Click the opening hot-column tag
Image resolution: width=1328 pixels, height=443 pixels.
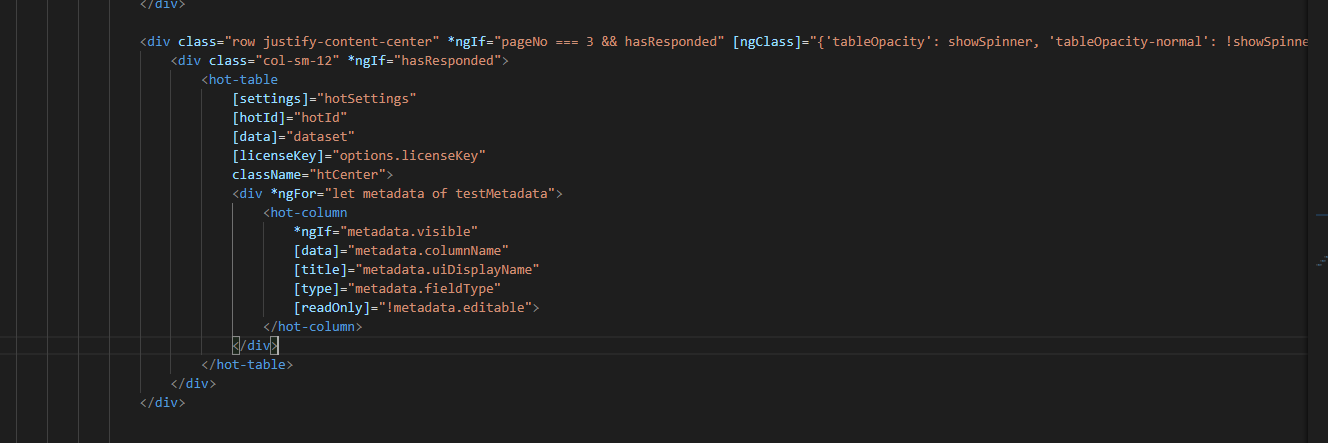pos(305,212)
